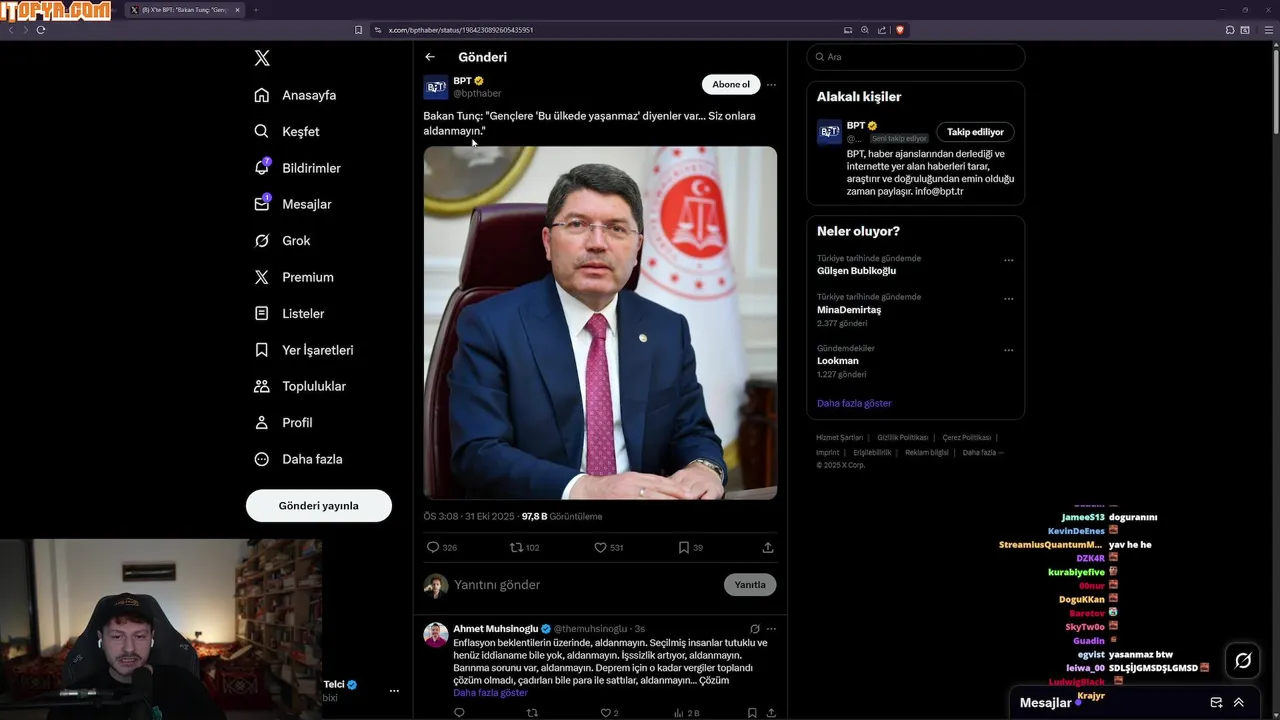Screen dimensions: 1280x720
Task: Go to the X logo home icon
Action: [262, 58]
